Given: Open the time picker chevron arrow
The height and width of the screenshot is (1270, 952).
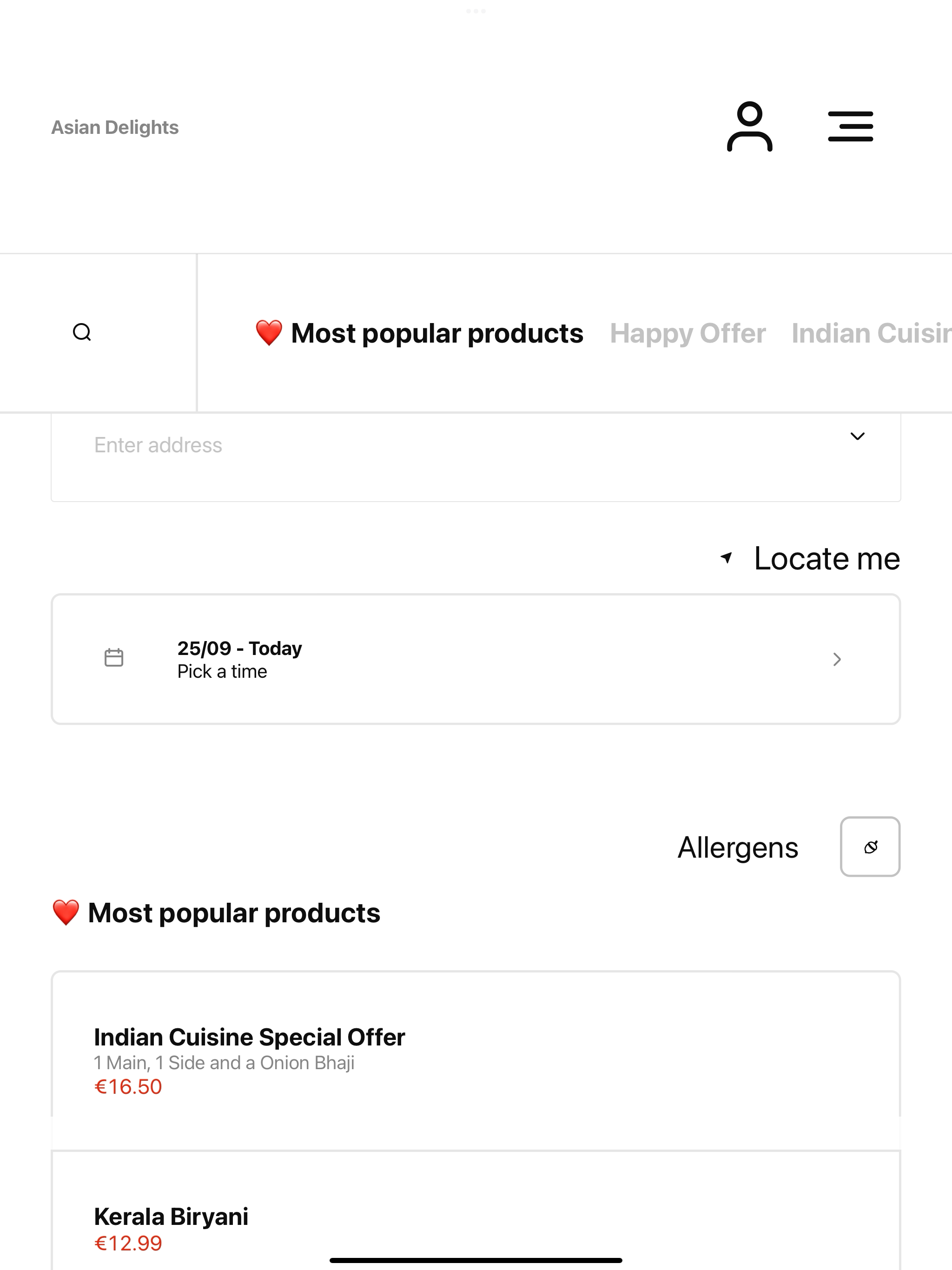Looking at the screenshot, I should click(837, 659).
